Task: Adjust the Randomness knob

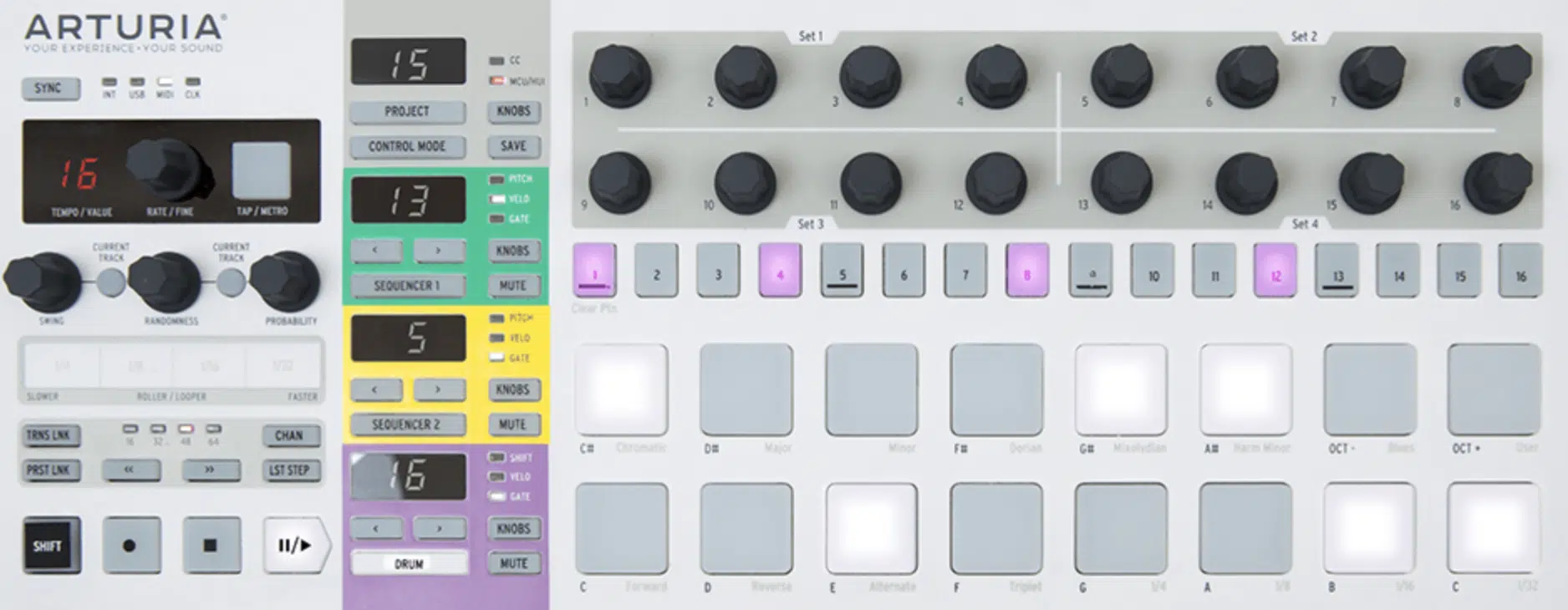Action: (166, 281)
